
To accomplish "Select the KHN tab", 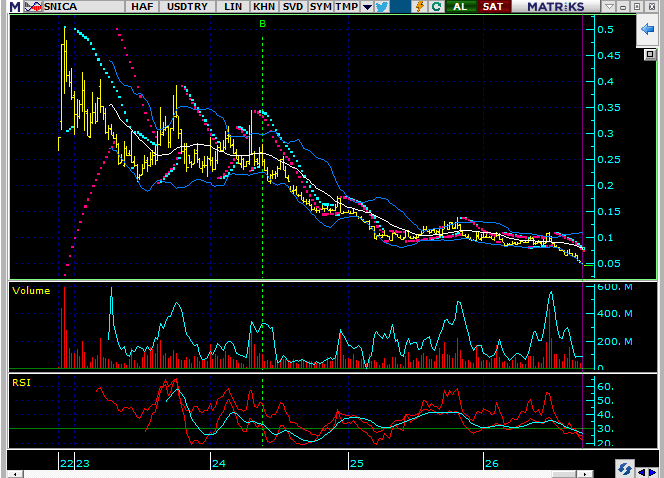I will (x=264, y=6).
